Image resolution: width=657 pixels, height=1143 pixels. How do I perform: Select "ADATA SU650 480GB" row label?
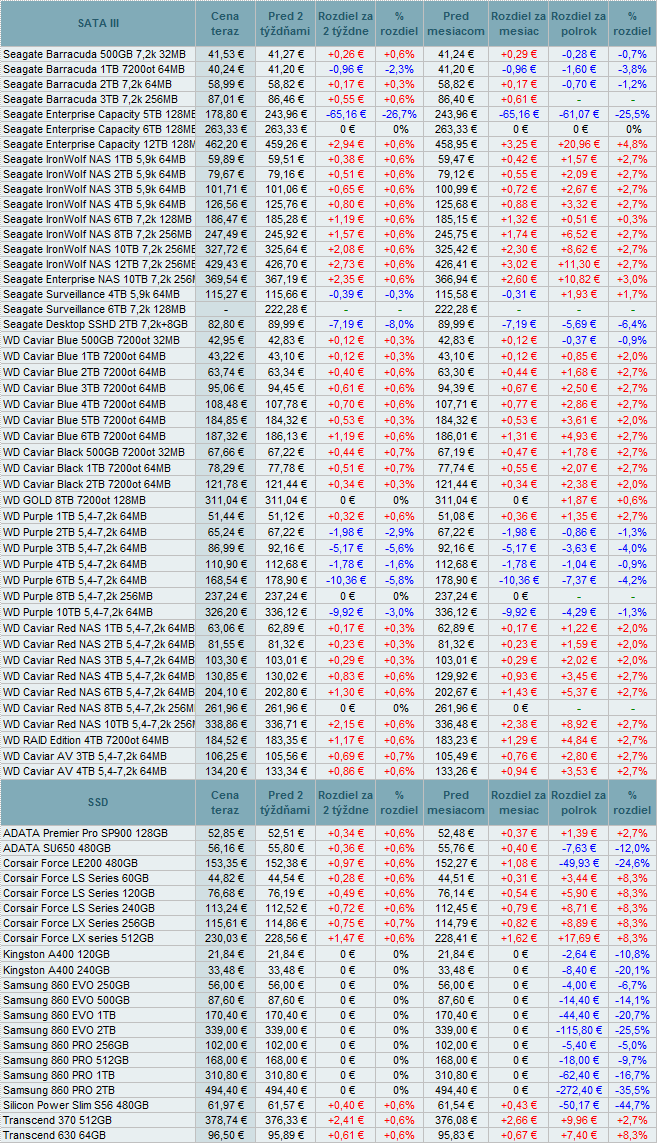[x=57, y=848]
